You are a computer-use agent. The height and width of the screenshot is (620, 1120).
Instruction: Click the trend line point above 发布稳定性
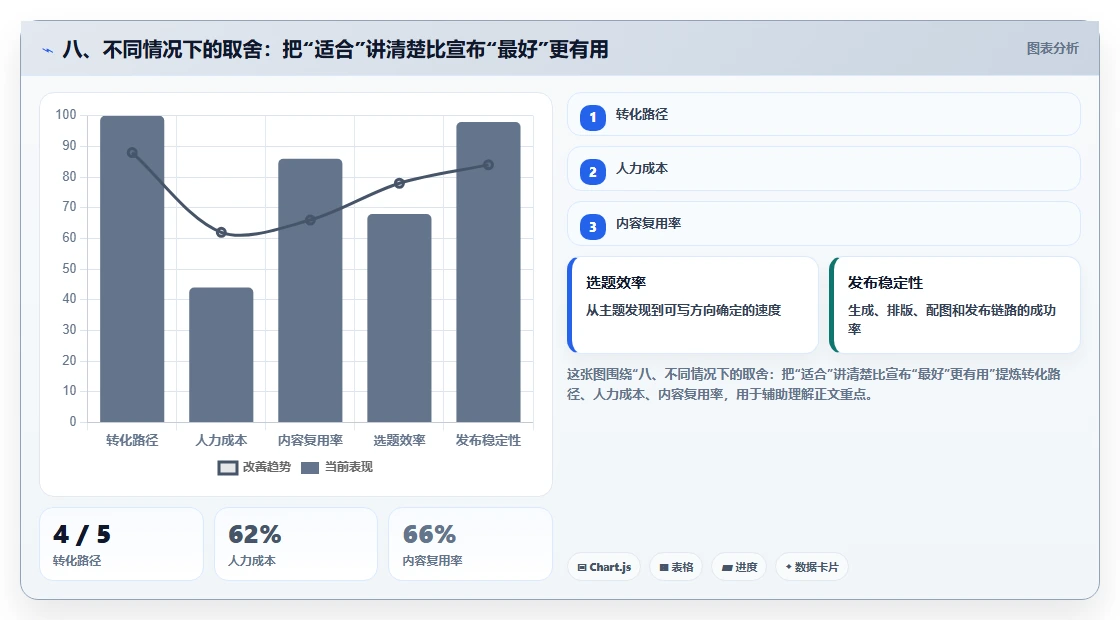489,165
